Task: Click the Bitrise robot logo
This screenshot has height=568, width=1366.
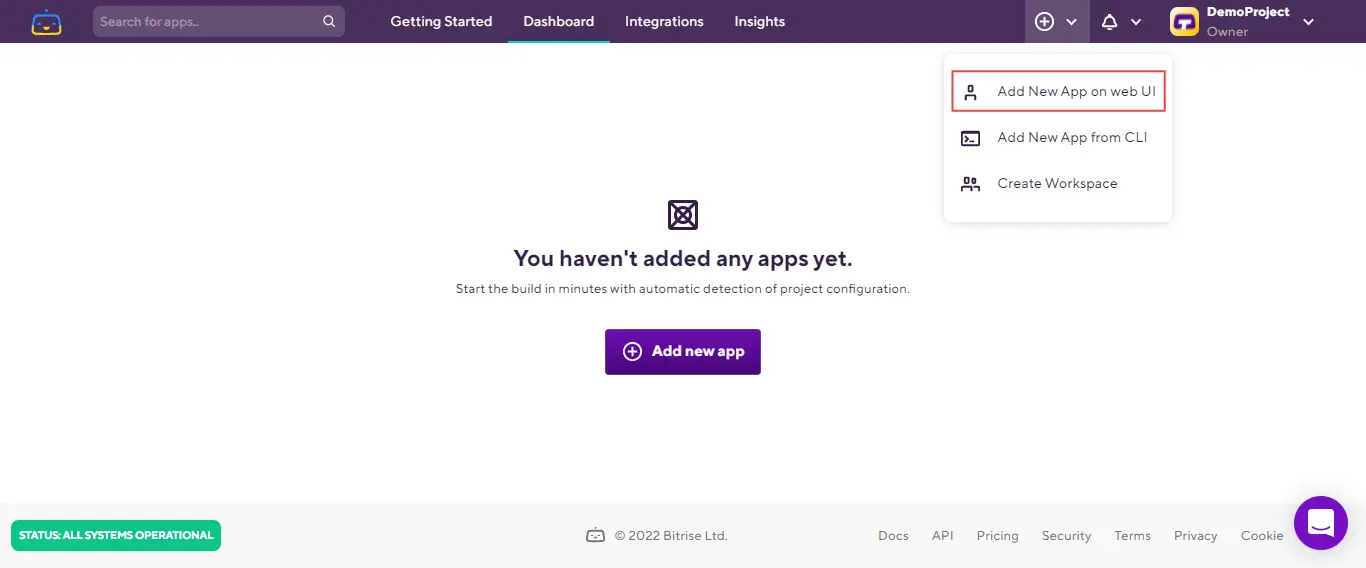Action: (x=46, y=22)
